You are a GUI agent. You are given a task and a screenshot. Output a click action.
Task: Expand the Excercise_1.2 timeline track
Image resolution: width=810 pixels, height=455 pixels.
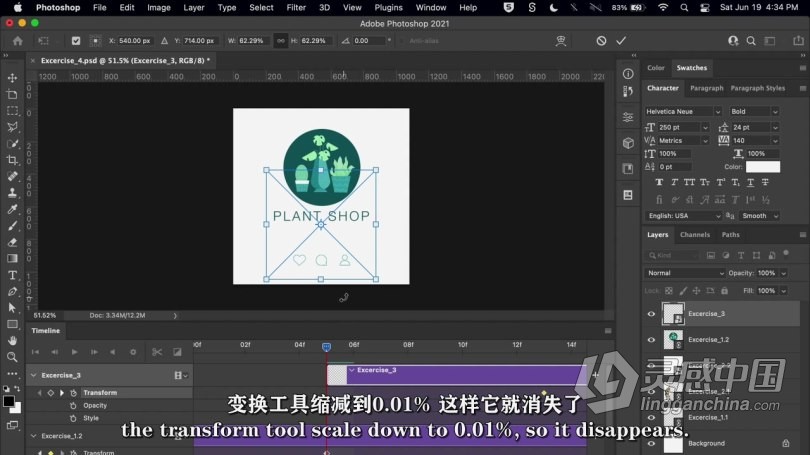click(34, 436)
